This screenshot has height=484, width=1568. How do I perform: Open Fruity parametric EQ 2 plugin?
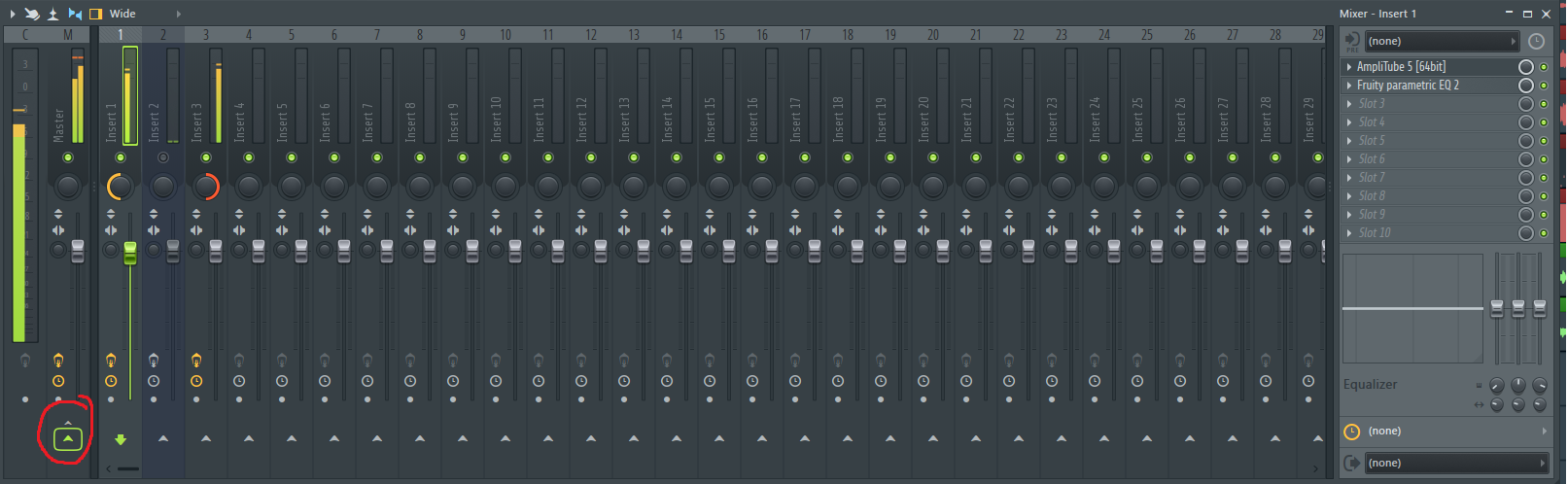1408,86
